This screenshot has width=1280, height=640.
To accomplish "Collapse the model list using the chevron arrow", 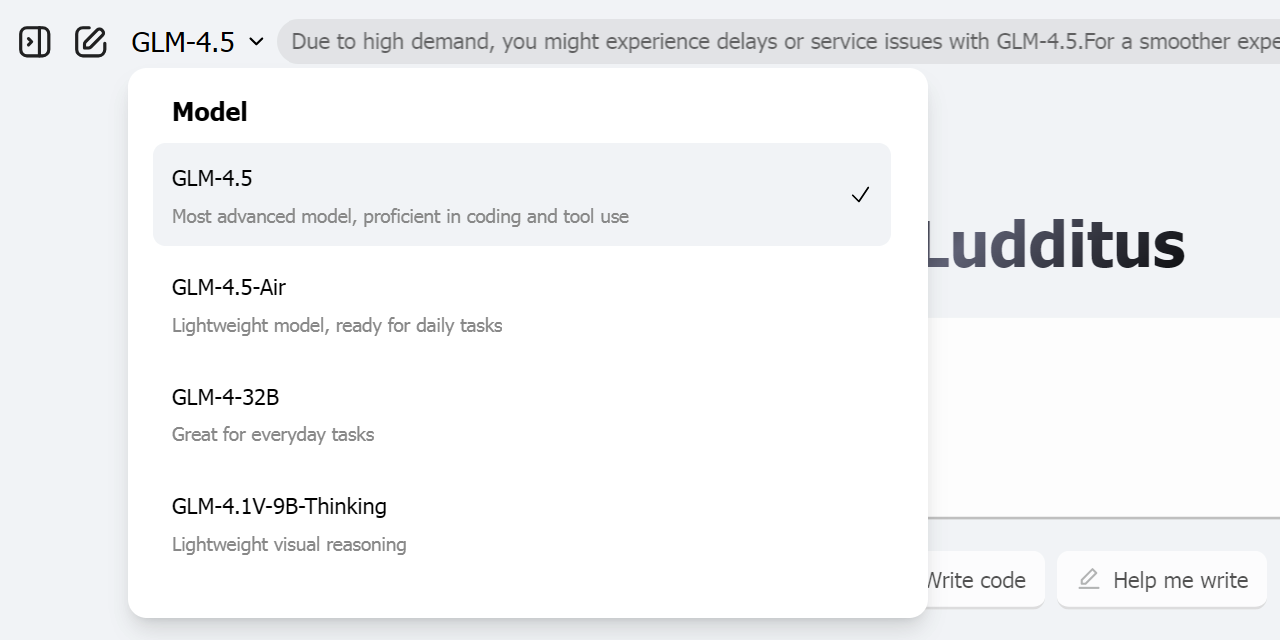I will coord(256,42).
